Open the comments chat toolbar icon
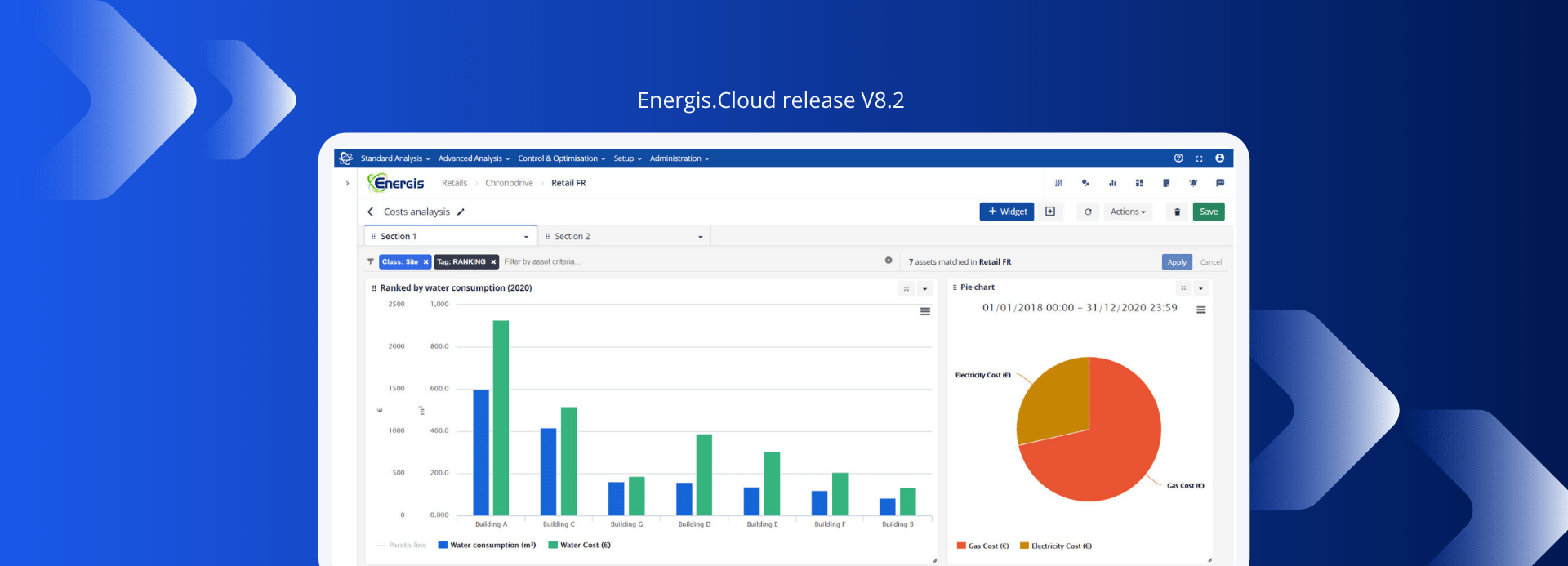The width and height of the screenshot is (1568, 566). point(1220,183)
